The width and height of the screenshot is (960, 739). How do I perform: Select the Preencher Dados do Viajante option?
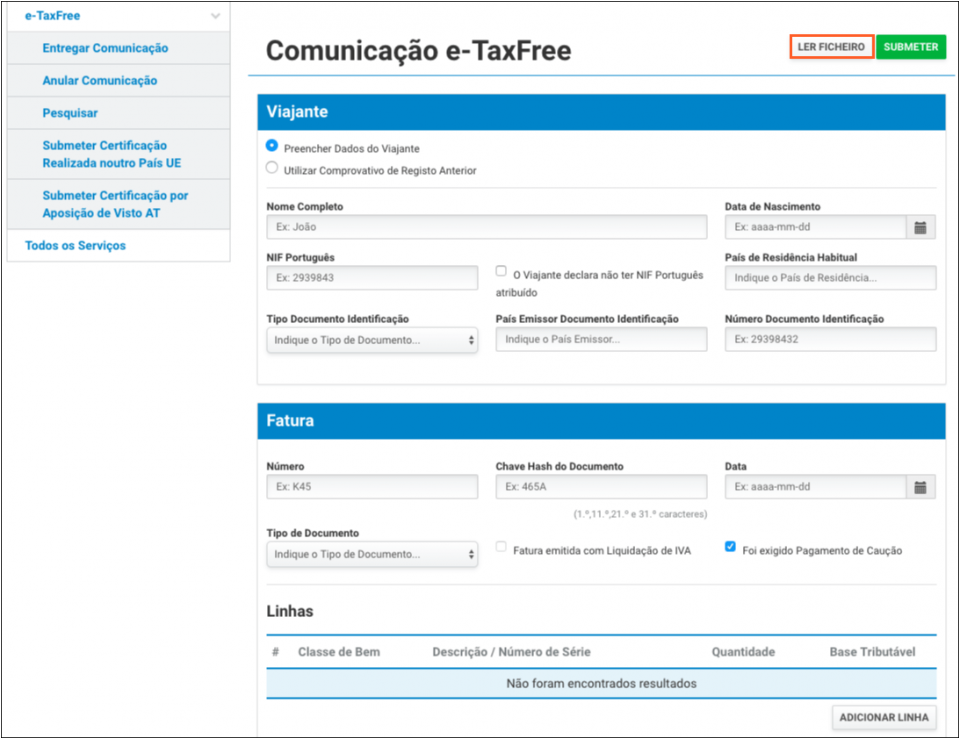[x=270, y=144]
